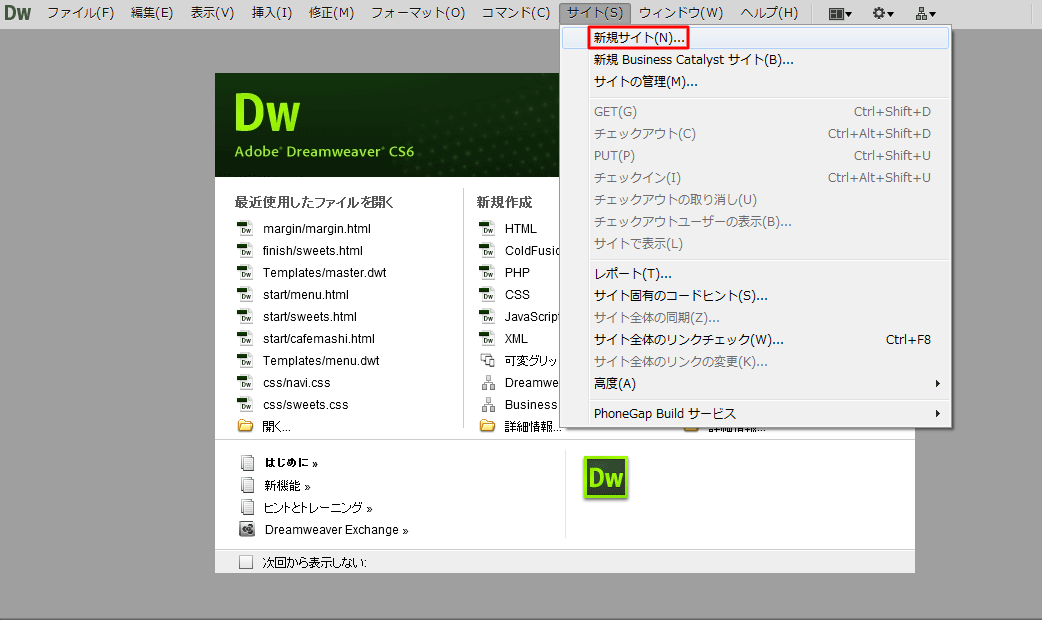Open the gear settings dropdown in menu bar
The image size is (1042, 620).
pyautogui.click(x=883, y=13)
